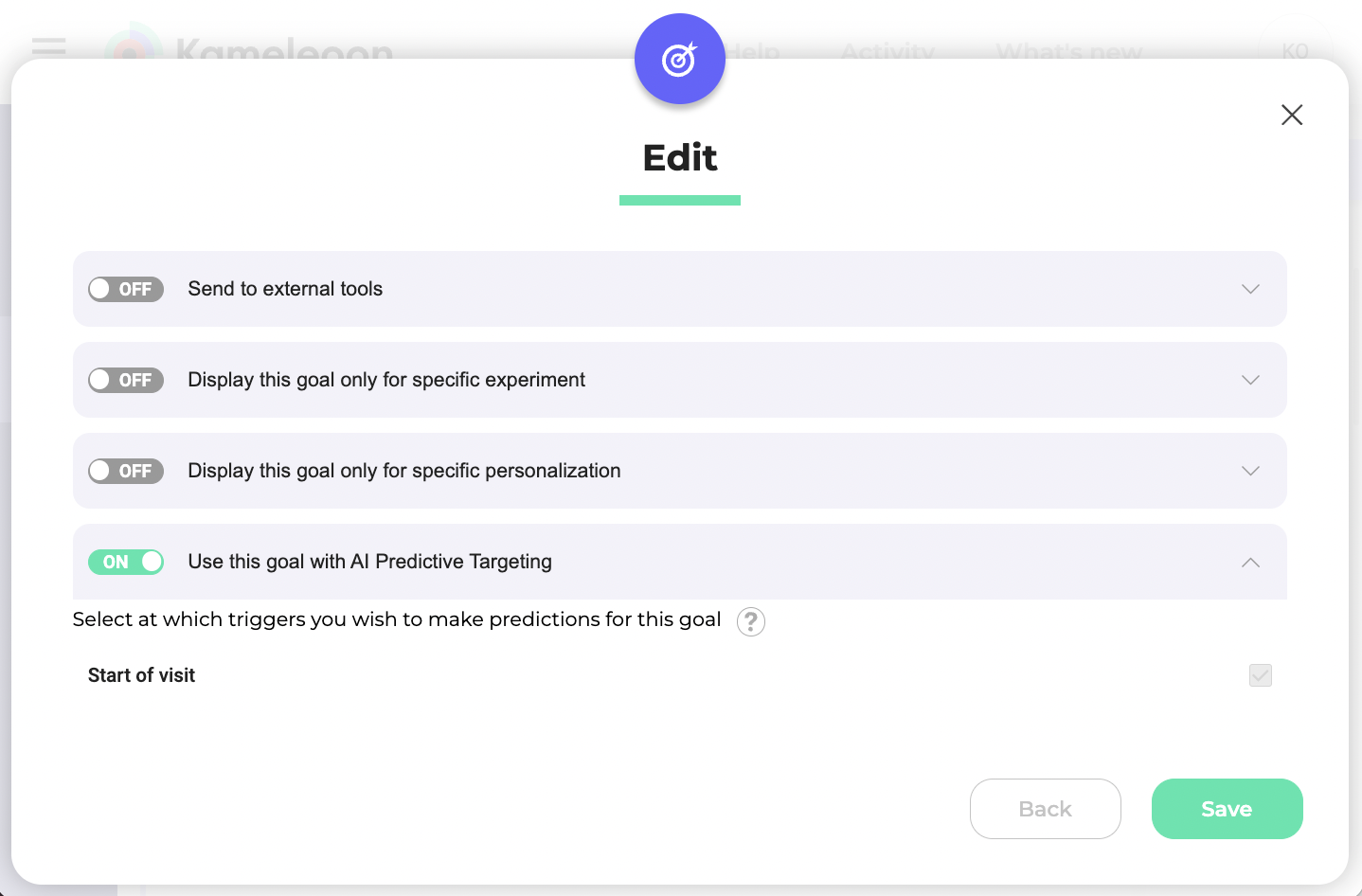The width and height of the screenshot is (1362, 896).
Task: Click the Back button
Action: (1045, 809)
